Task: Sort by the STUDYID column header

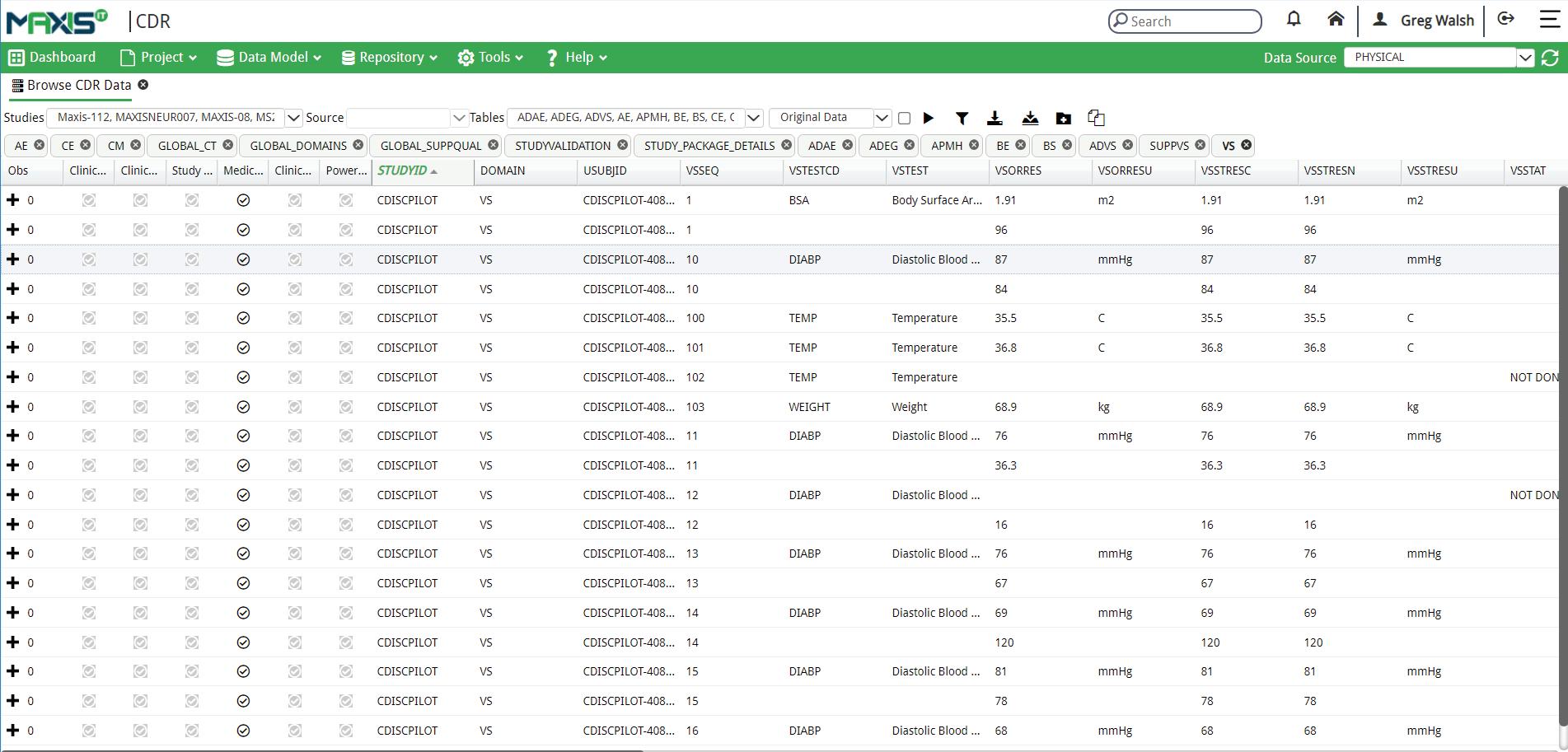Action: coord(403,170)
